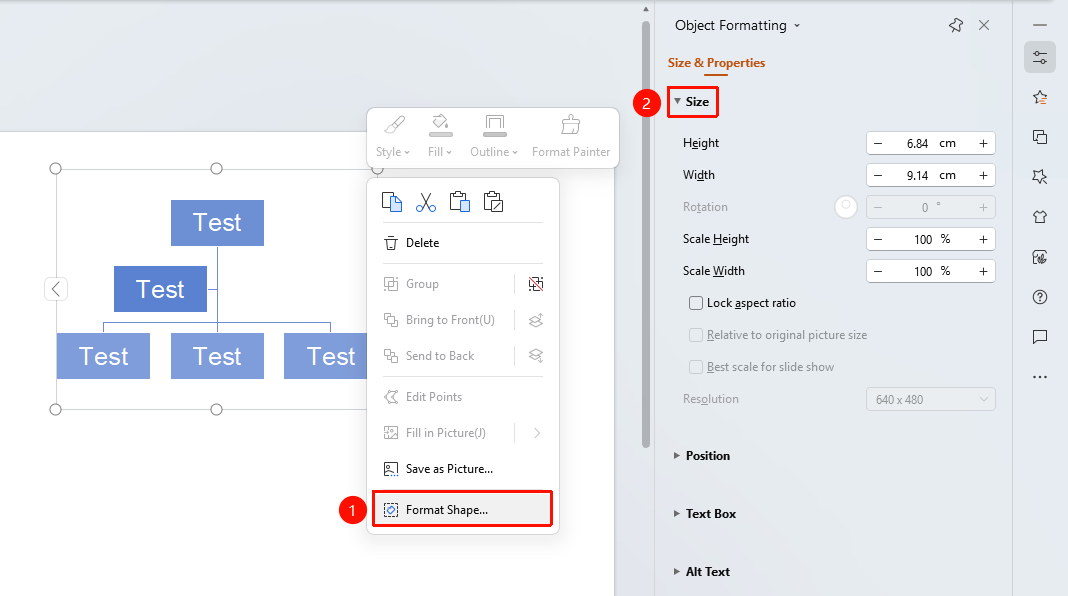Open the settings sliders sidebar icon
Screen dimensions: 1068x596
click(1040, 57)
